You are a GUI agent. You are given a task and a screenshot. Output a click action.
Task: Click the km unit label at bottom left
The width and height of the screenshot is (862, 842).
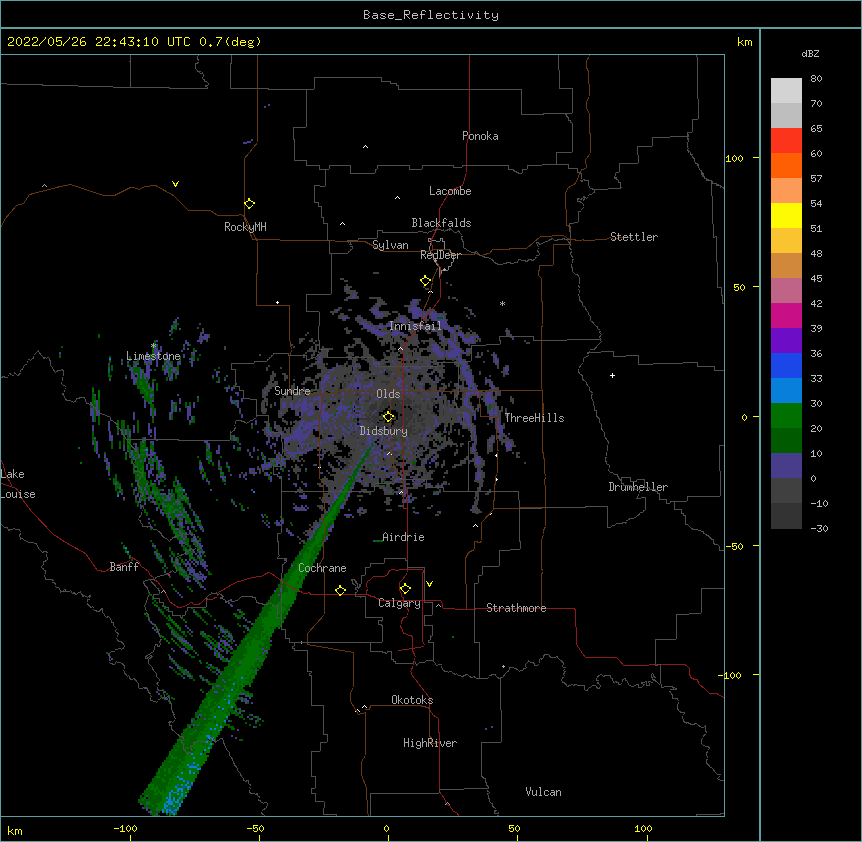[x=15, y=831]
